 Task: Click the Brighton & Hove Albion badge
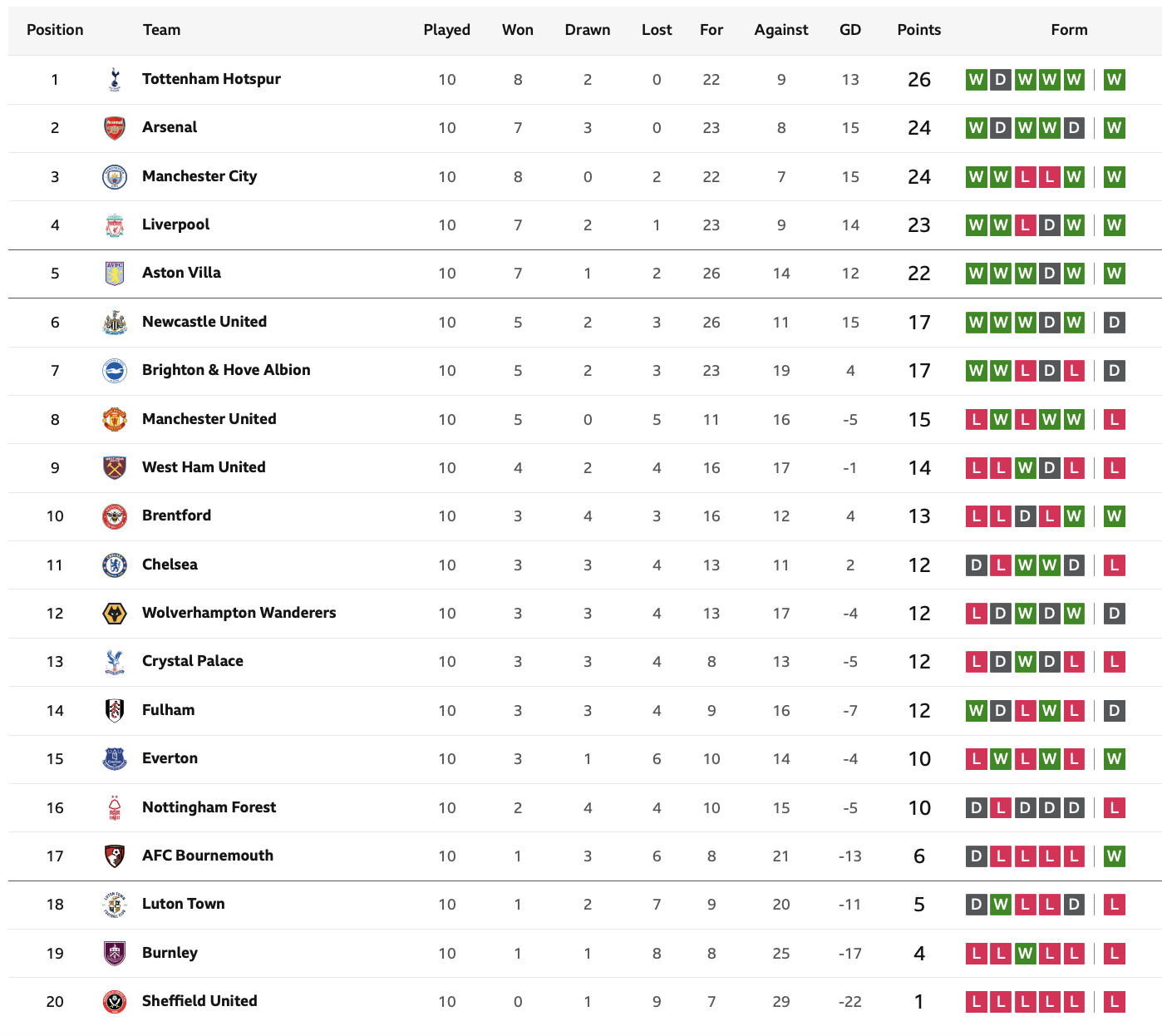[115, 371]
